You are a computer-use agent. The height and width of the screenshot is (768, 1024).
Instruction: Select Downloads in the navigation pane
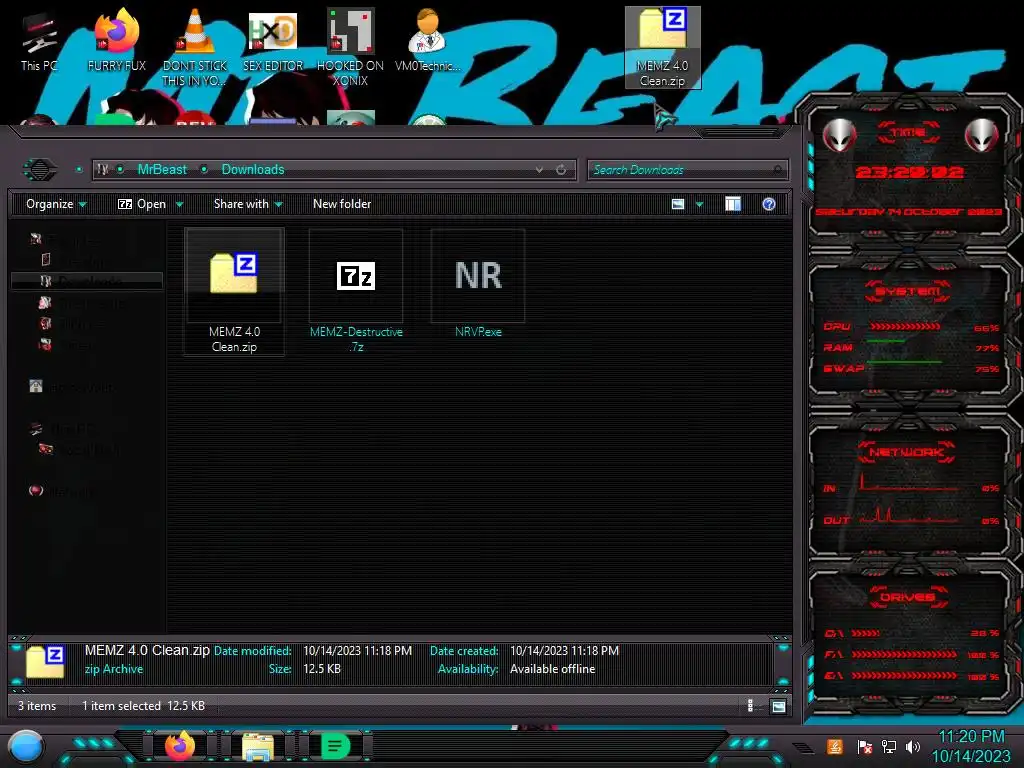point(87,281)
